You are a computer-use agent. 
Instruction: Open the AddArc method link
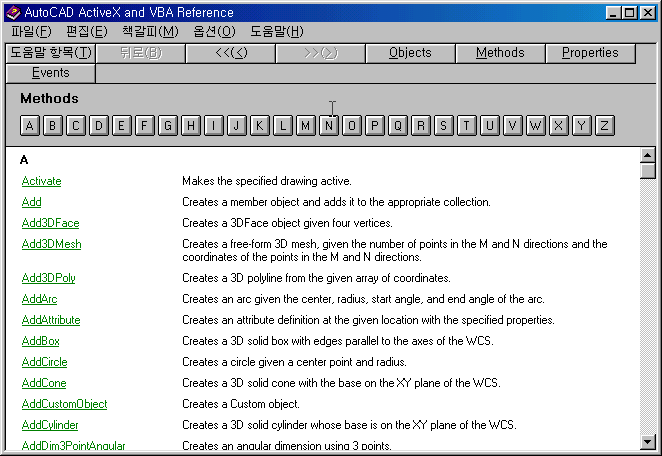point(39,299)
